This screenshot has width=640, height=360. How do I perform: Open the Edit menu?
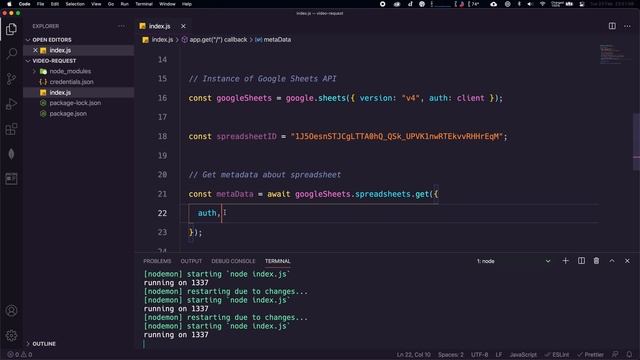(x=55, y=4)
